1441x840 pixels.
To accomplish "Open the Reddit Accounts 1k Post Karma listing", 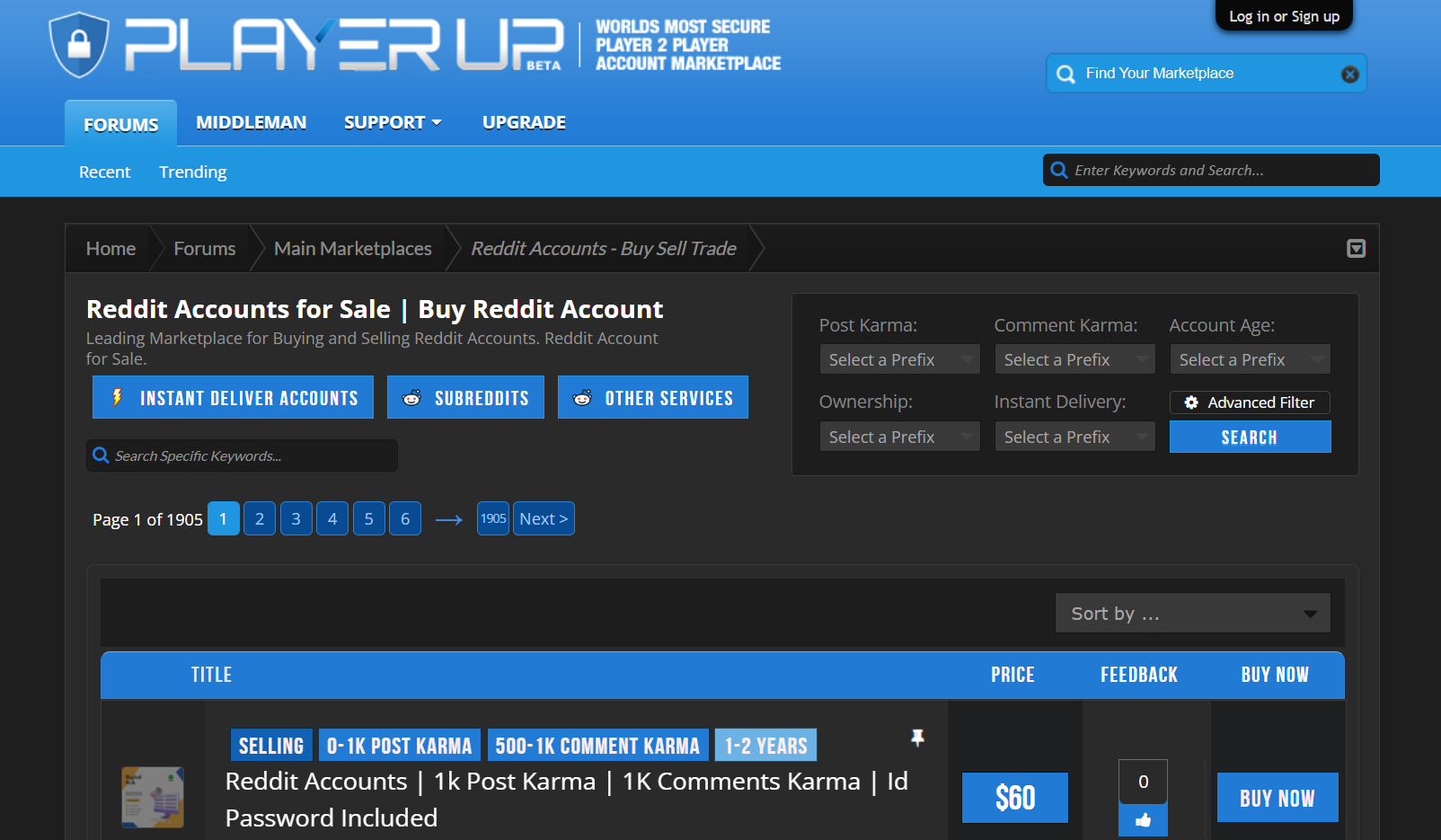I will (566, 800).
